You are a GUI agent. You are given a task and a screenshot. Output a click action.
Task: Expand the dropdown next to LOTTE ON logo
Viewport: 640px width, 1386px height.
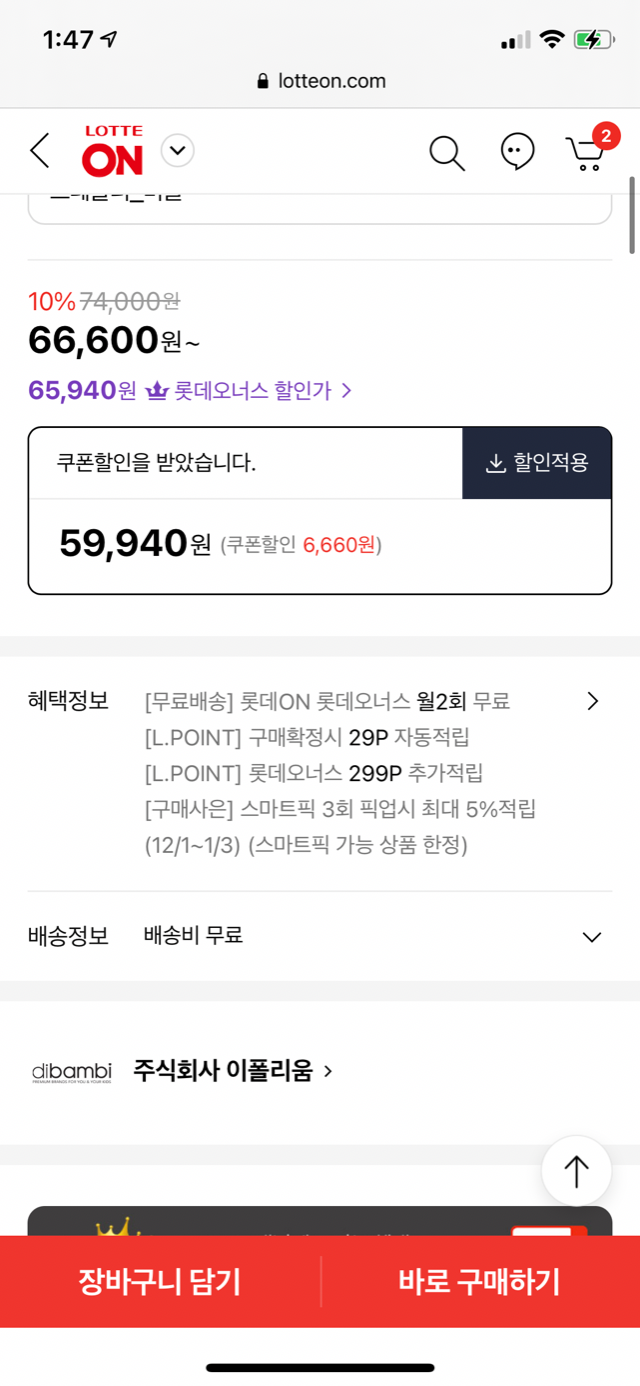tap(178, 151)
